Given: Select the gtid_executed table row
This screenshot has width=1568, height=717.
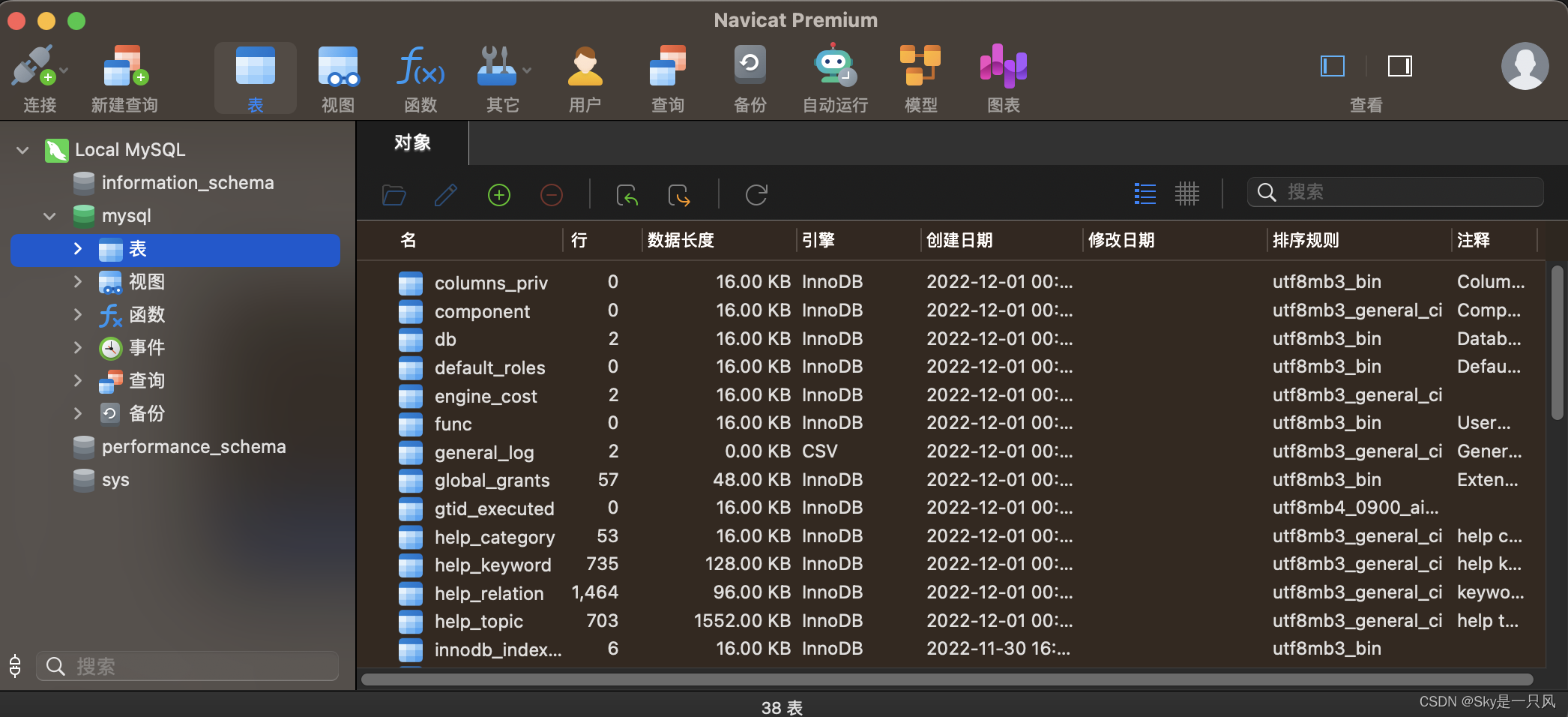Looking at the screenshot, I should click(950, 508).
